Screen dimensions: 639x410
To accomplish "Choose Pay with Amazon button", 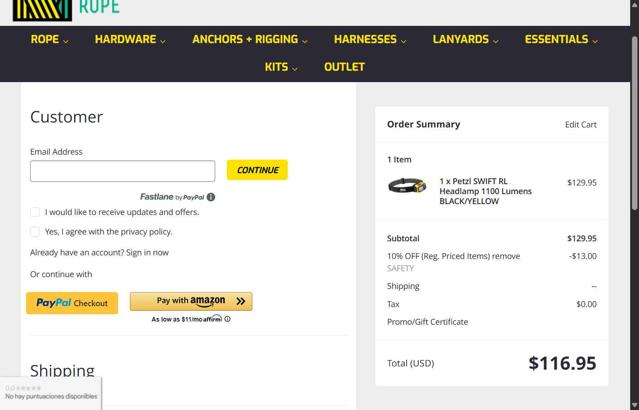I will (191, 301).
